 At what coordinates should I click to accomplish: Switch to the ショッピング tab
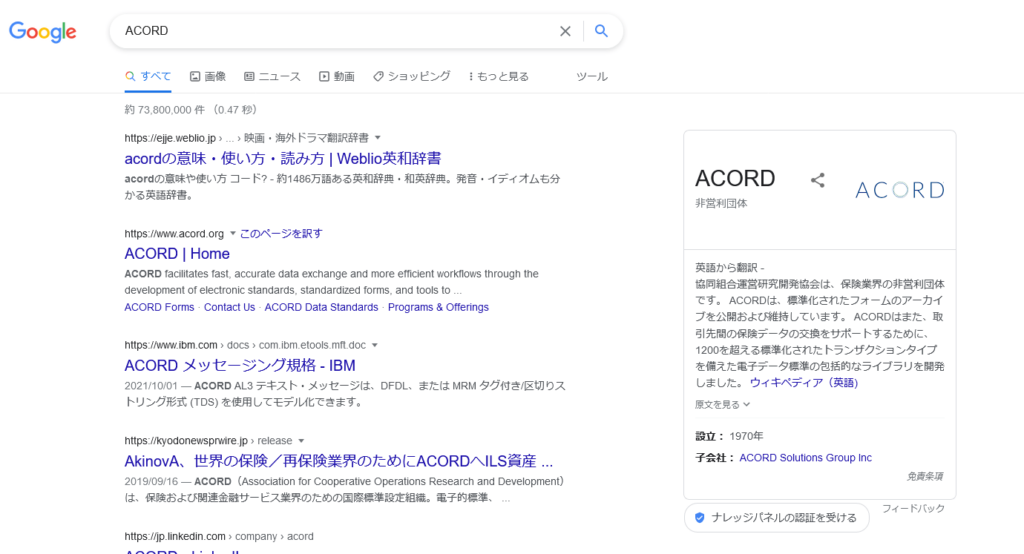click(x=411, y=76)
